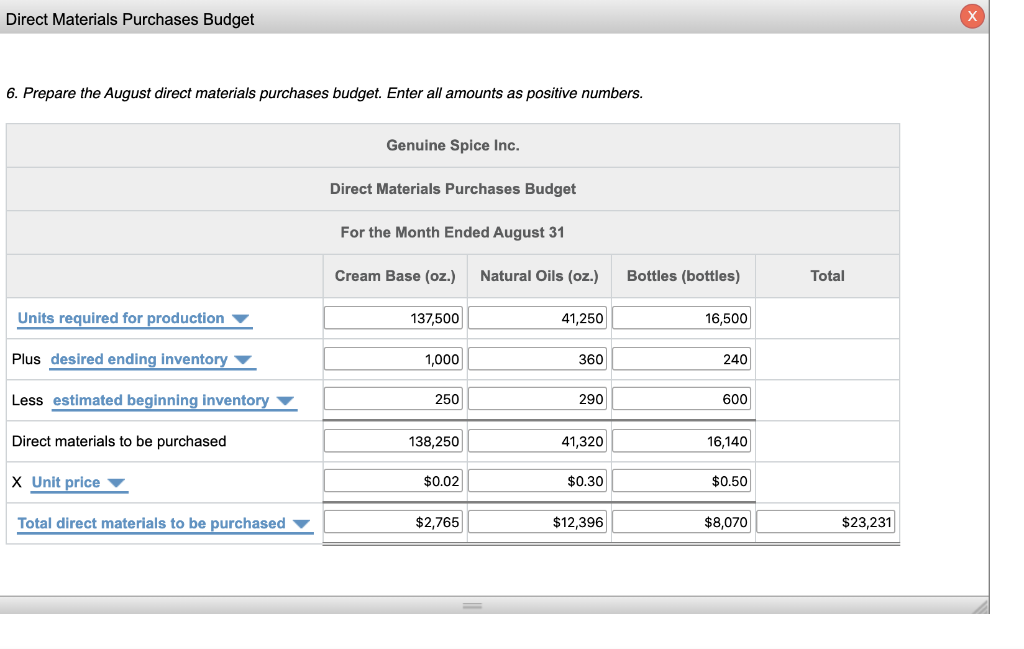This screenshot has width=1024, height=649.
Task: Click the grand Total field $23,231
Action: point(825,522)
